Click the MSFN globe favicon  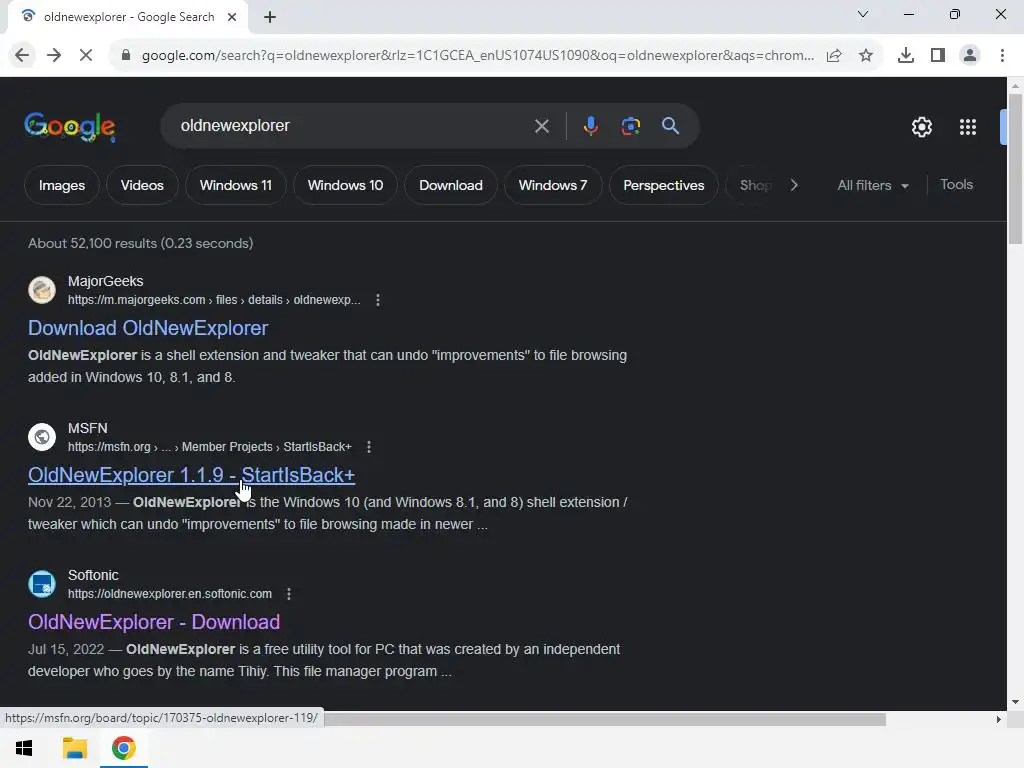point(42,437)
